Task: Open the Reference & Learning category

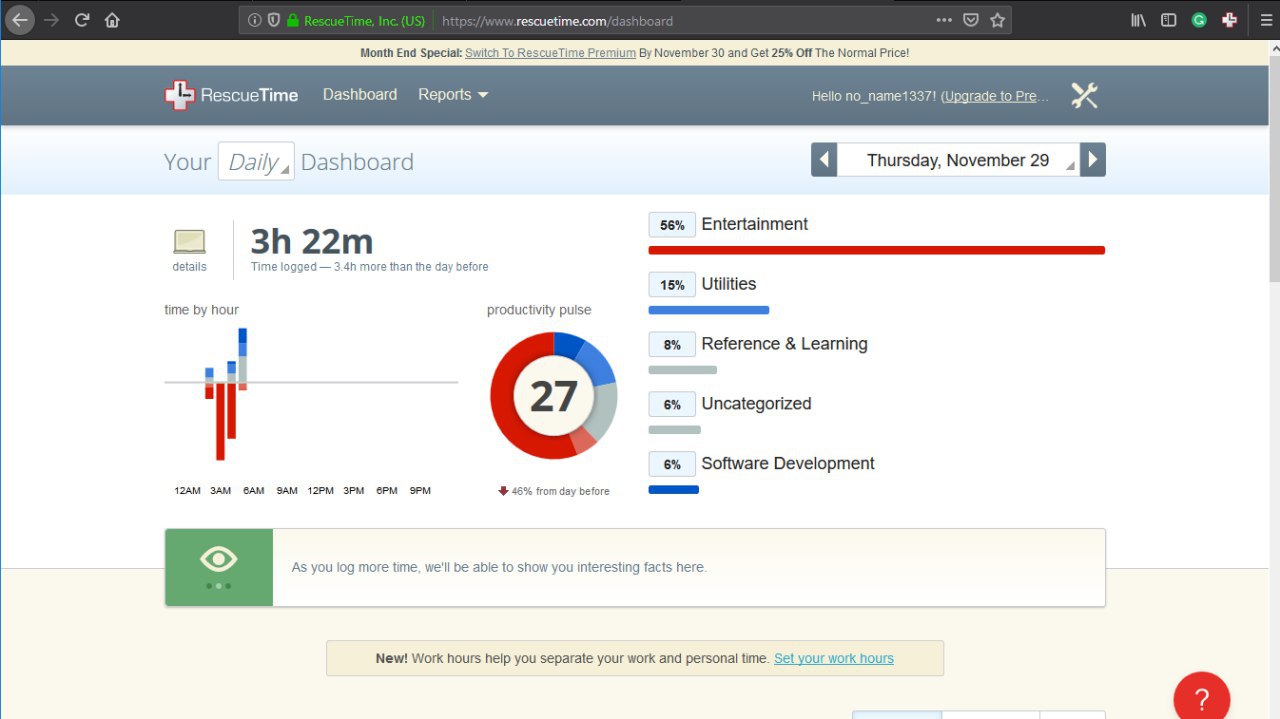Action: 784,344
